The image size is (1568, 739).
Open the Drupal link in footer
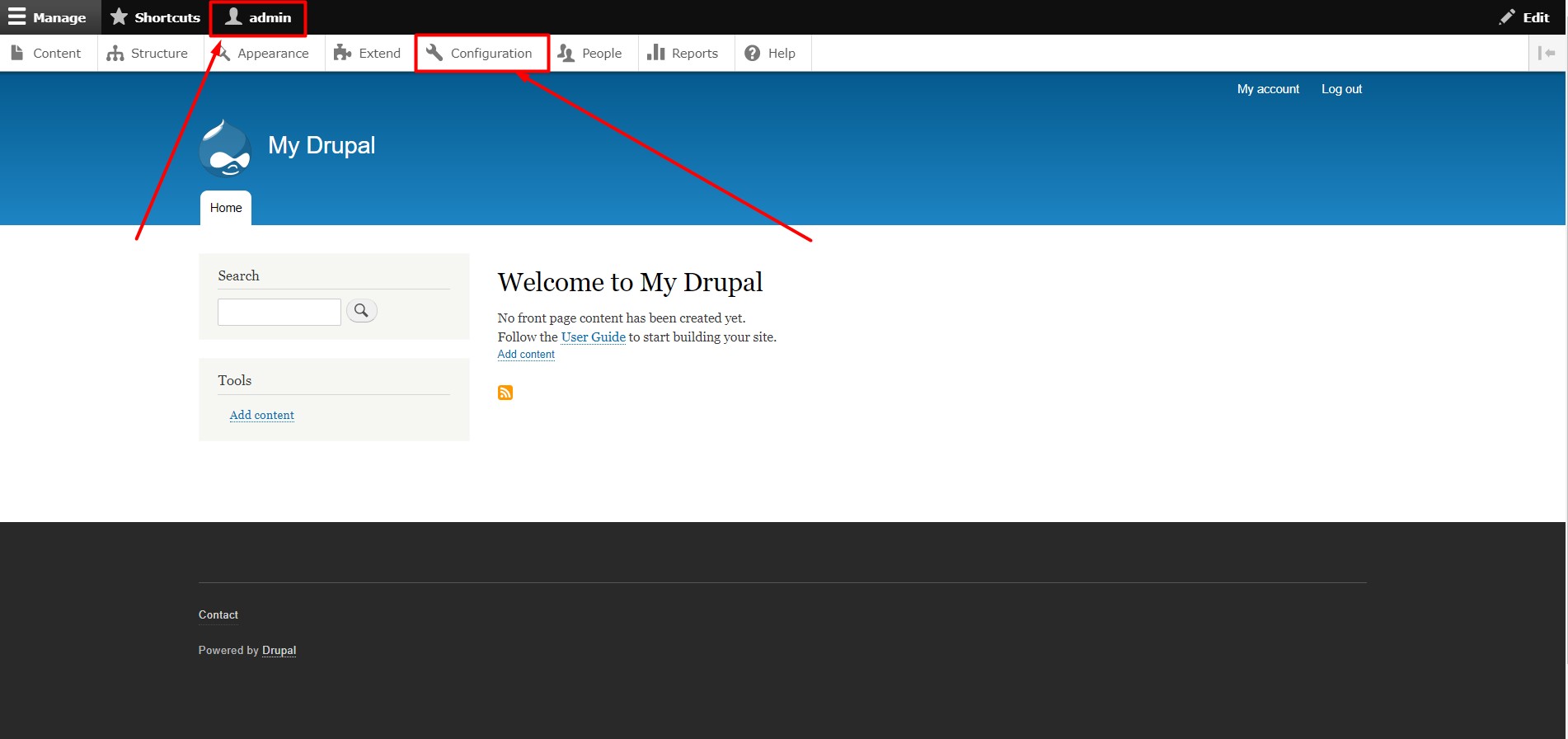coord(279,650)
